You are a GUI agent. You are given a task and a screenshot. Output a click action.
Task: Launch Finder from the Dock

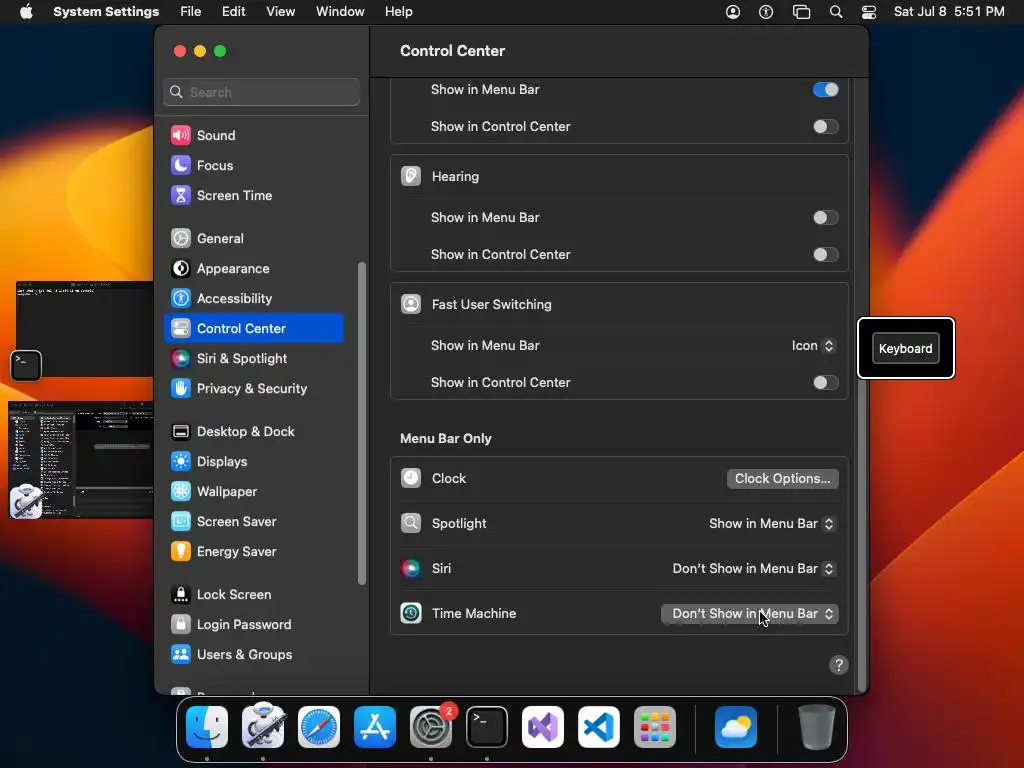tap(207, 727)
